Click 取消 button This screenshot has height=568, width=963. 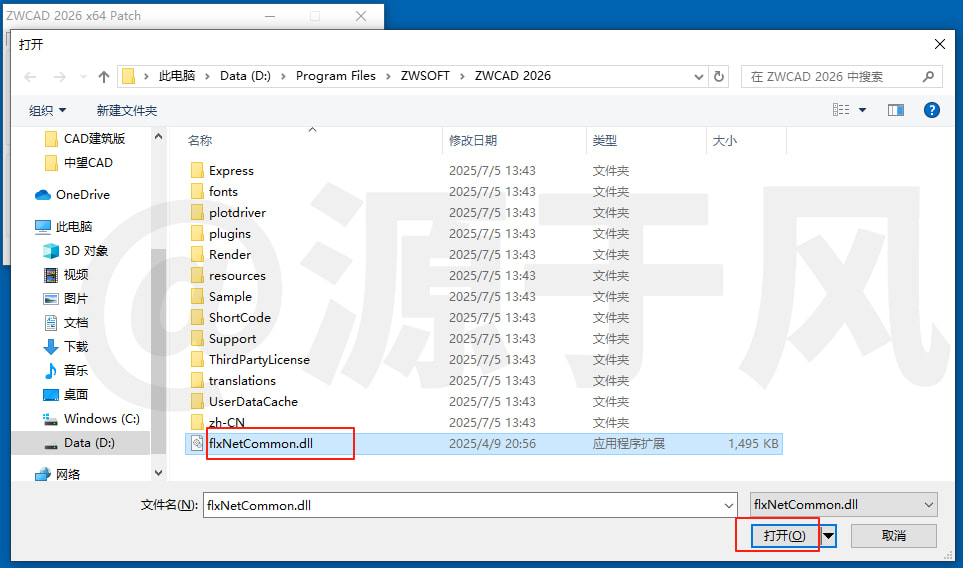click(x=894, y=535)
